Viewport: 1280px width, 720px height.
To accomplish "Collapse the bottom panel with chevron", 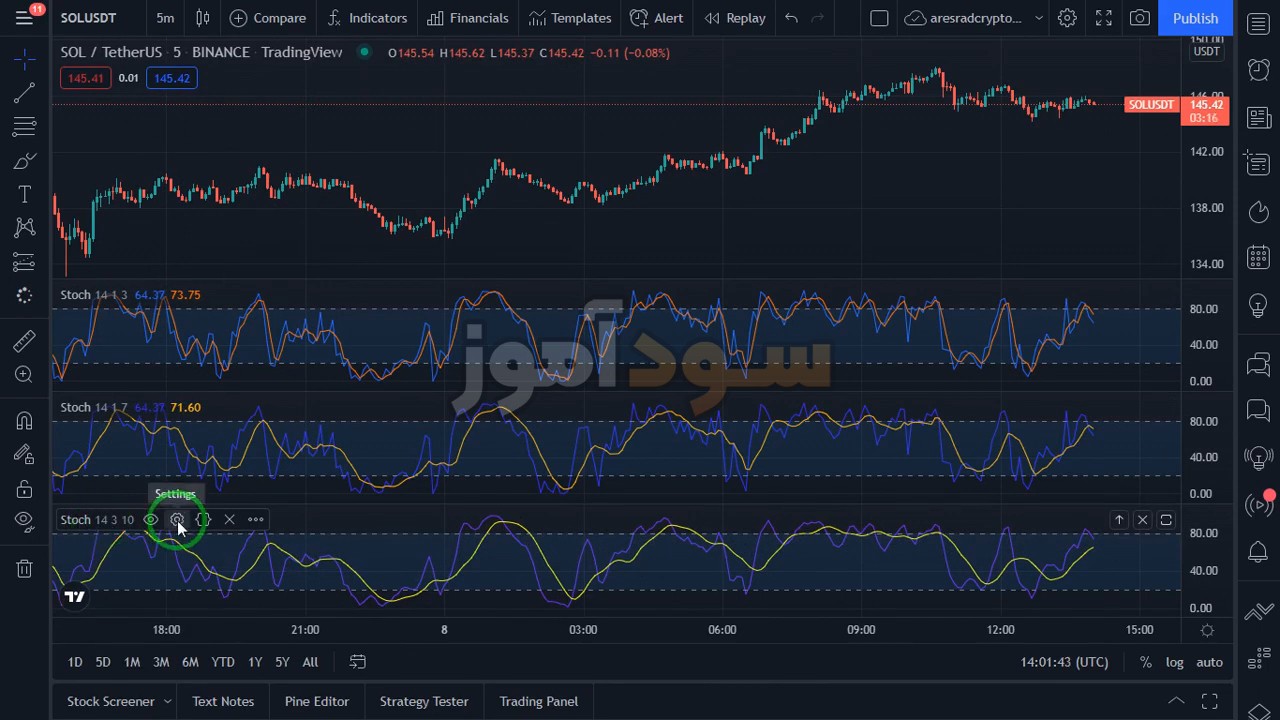I will 1176,701.
